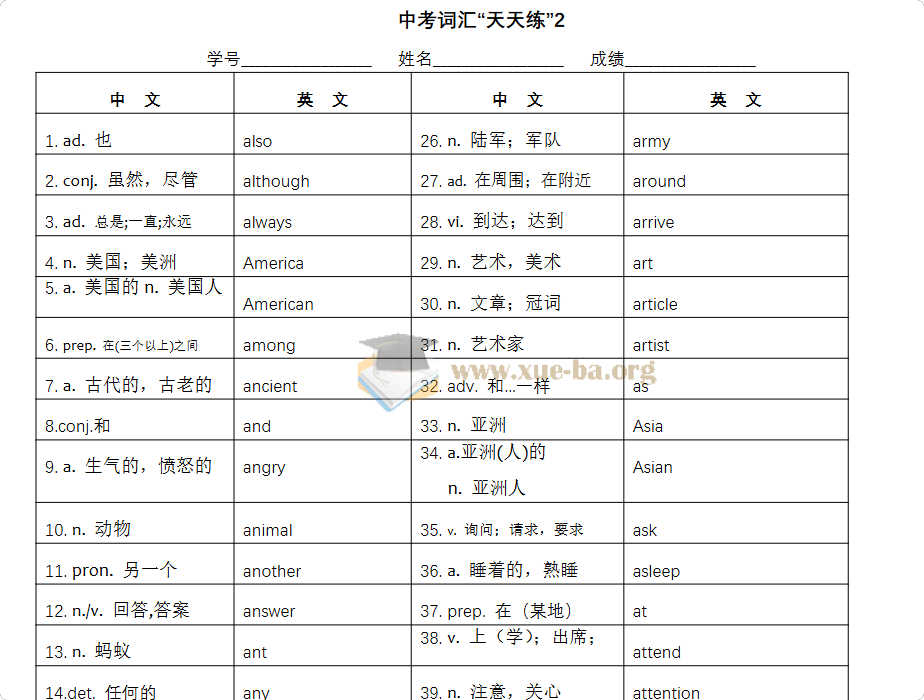Click the 学号 blank line

click(x=306, y=60)
